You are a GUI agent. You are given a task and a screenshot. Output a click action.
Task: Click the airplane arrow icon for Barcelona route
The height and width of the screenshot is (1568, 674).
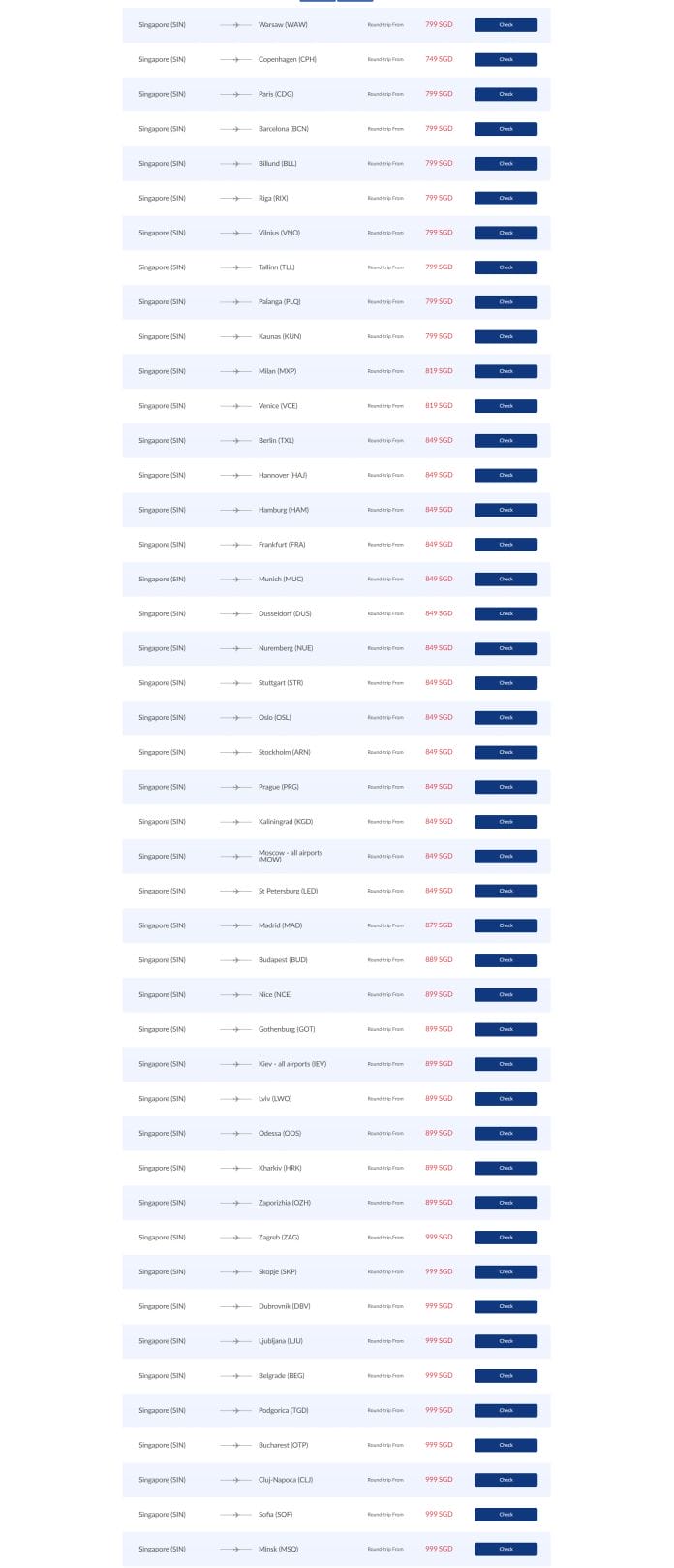point(235,129)
